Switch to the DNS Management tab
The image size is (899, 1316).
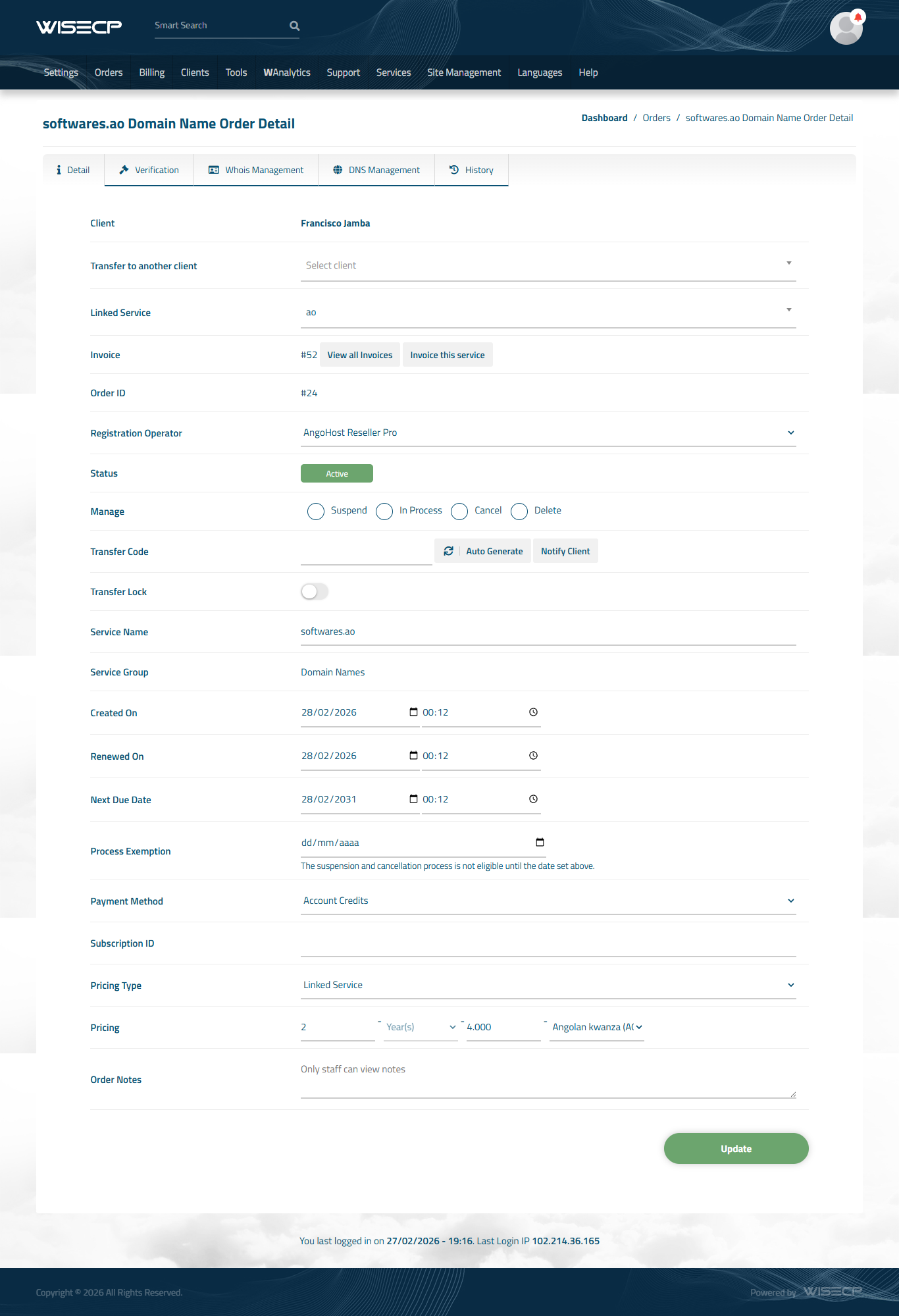(376, 170)
